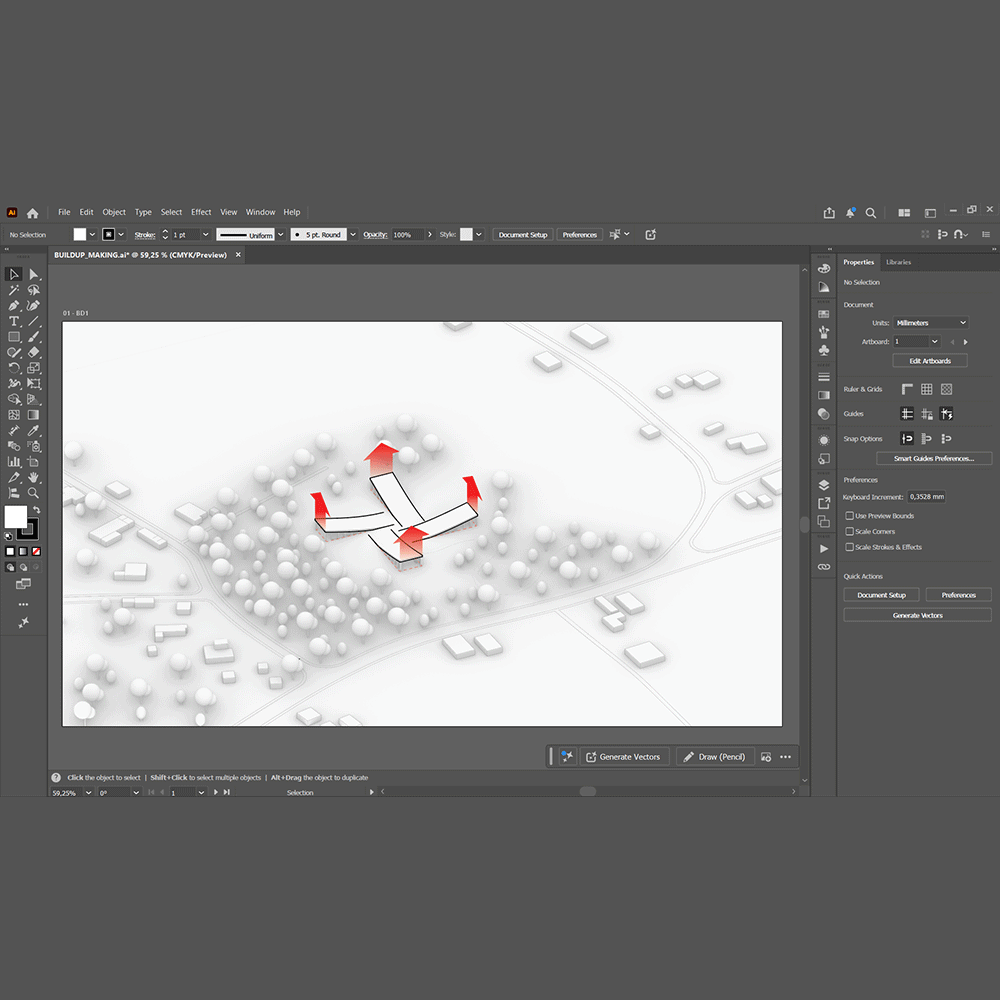Toggle rulers in Ruler & Grids
The image size is (1000, 1000).
(x=907, y=389)
